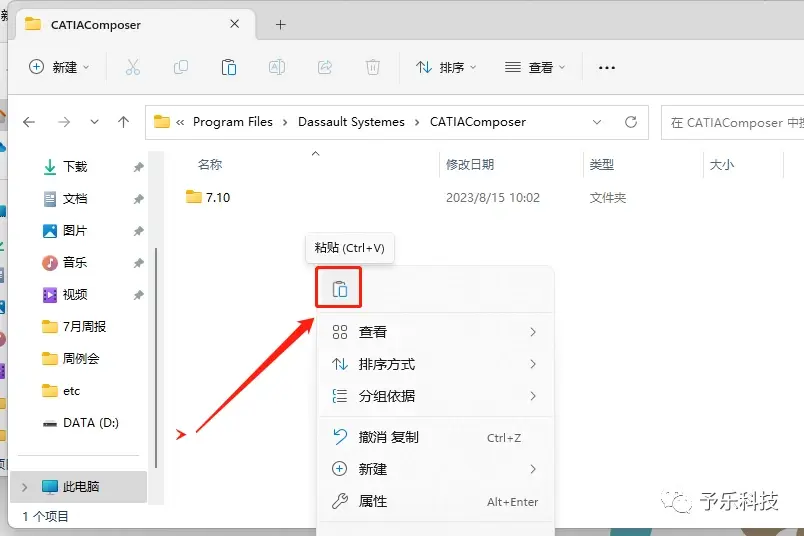
Task: Select 此电脑 in navigation pane
Action: tap(79, 487)
